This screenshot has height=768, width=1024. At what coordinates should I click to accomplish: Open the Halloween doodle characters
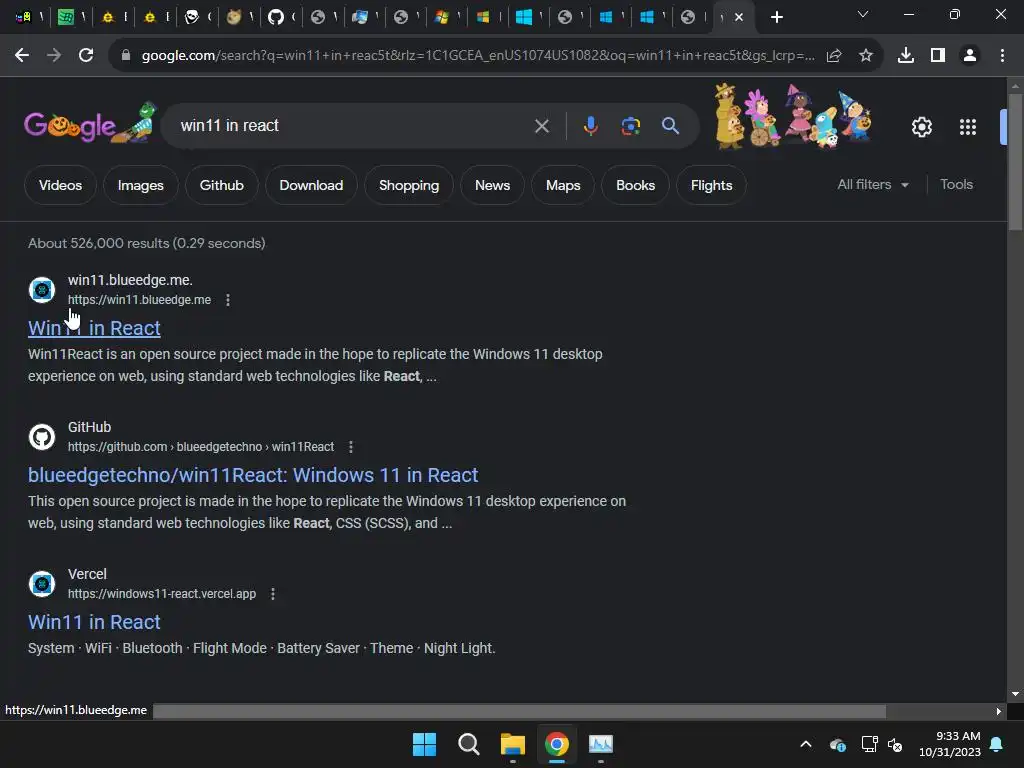[793, 117]
